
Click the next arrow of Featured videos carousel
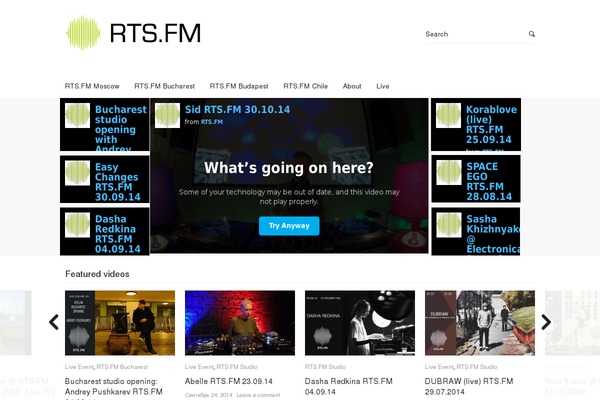(546, 322)
